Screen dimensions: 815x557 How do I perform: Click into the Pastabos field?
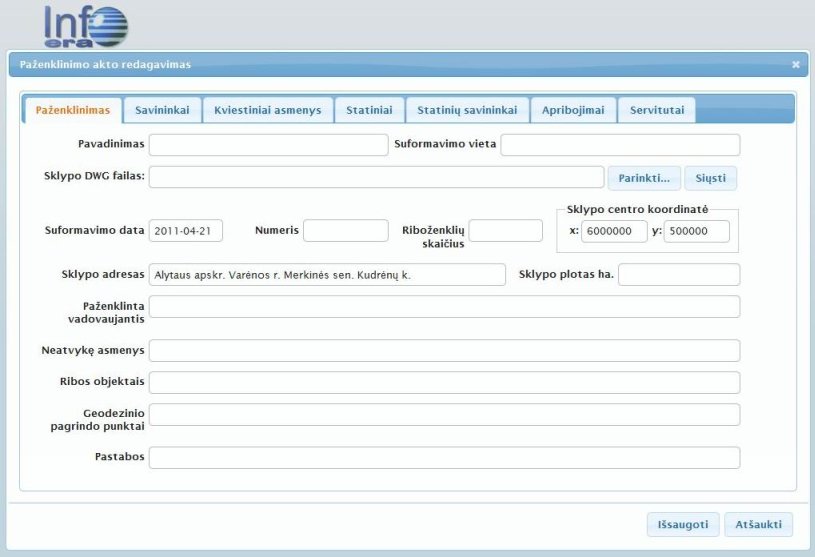(444, 458)
